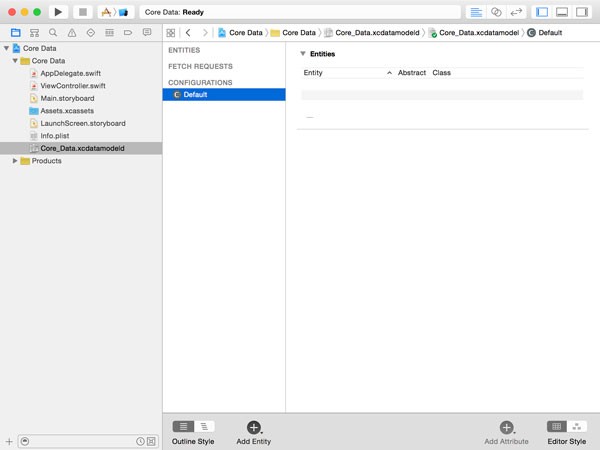Collapse the Core Data group folder
The image size is (600, 450).
[x=15, y=61]
